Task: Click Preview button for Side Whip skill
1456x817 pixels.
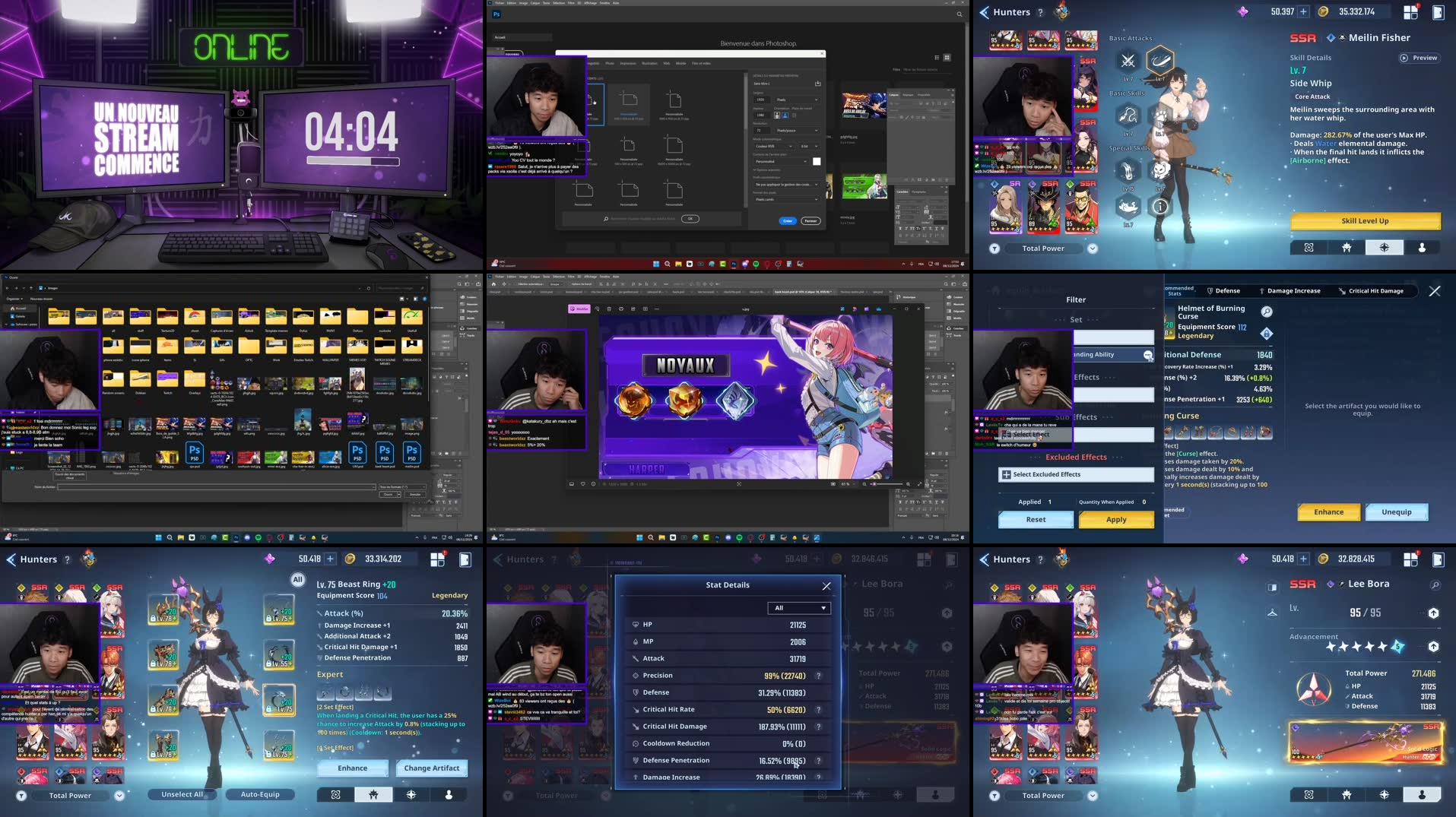Action: point(1419,58)
